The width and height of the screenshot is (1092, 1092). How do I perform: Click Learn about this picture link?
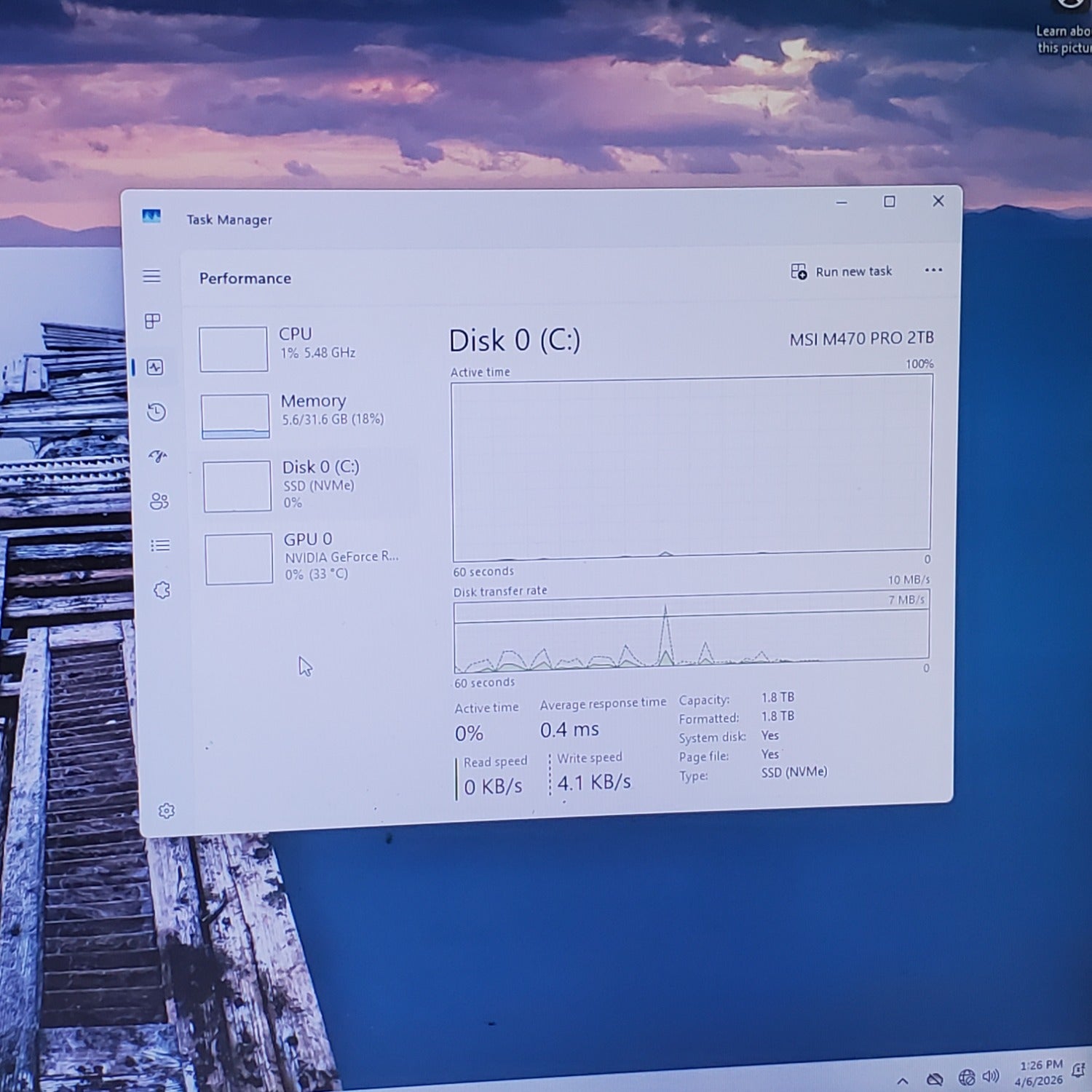(1063, 39)
